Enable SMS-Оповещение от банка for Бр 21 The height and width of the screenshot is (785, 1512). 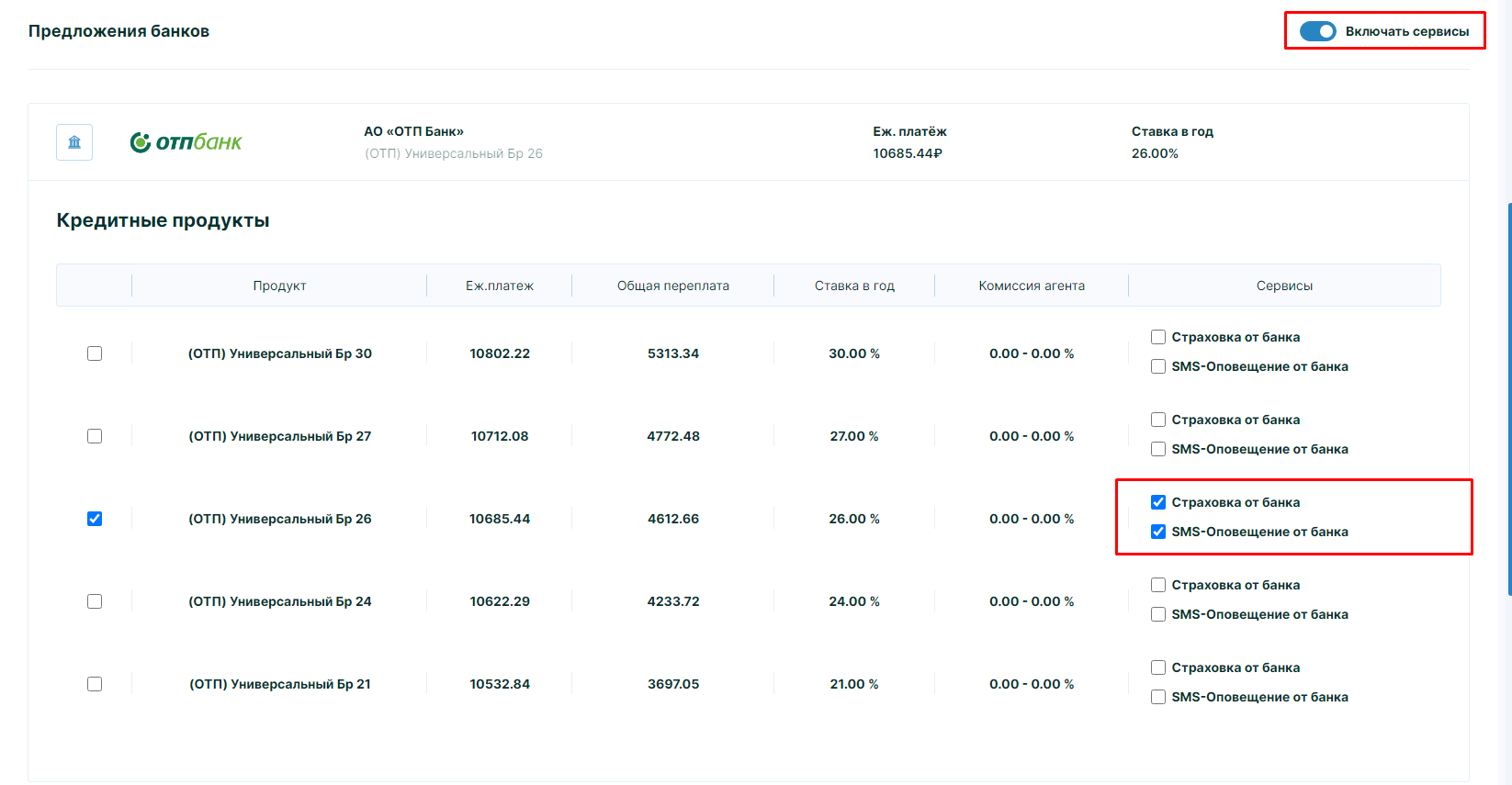point(1158,697)
